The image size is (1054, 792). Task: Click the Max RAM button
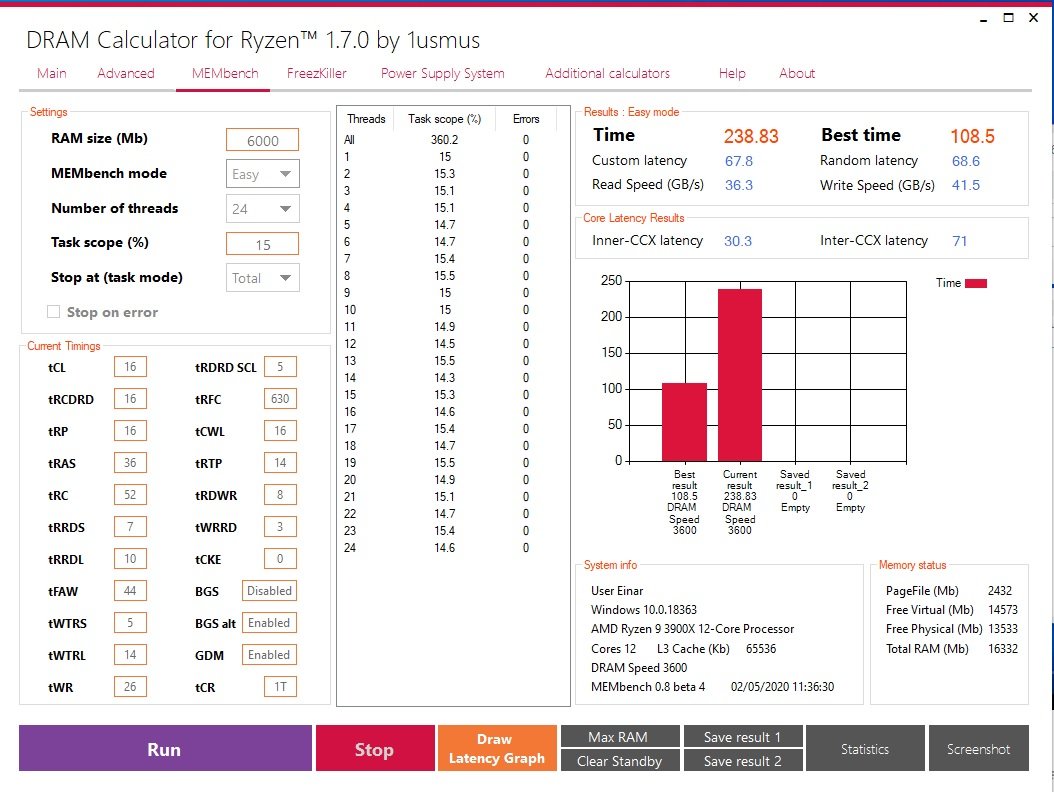619,736
